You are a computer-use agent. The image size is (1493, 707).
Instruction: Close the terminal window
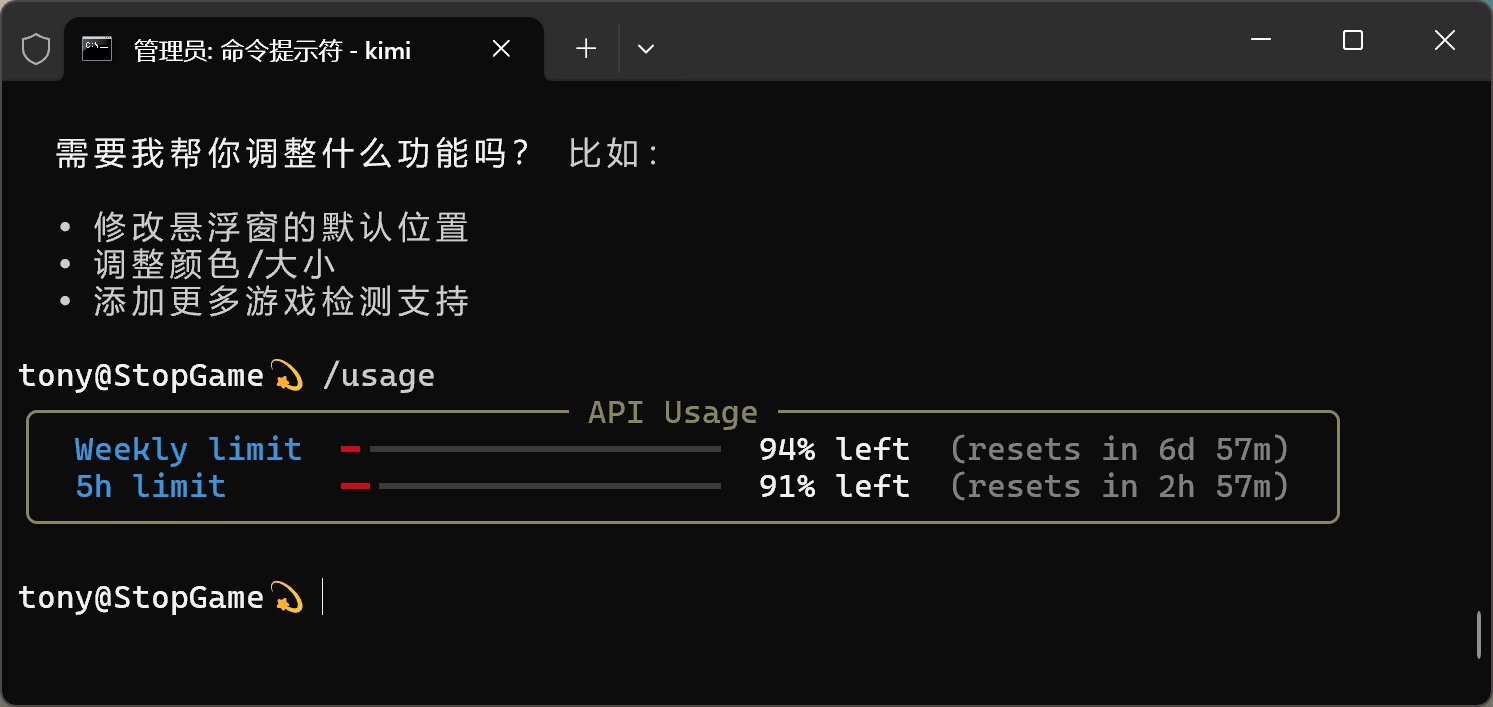point(1444,40)
